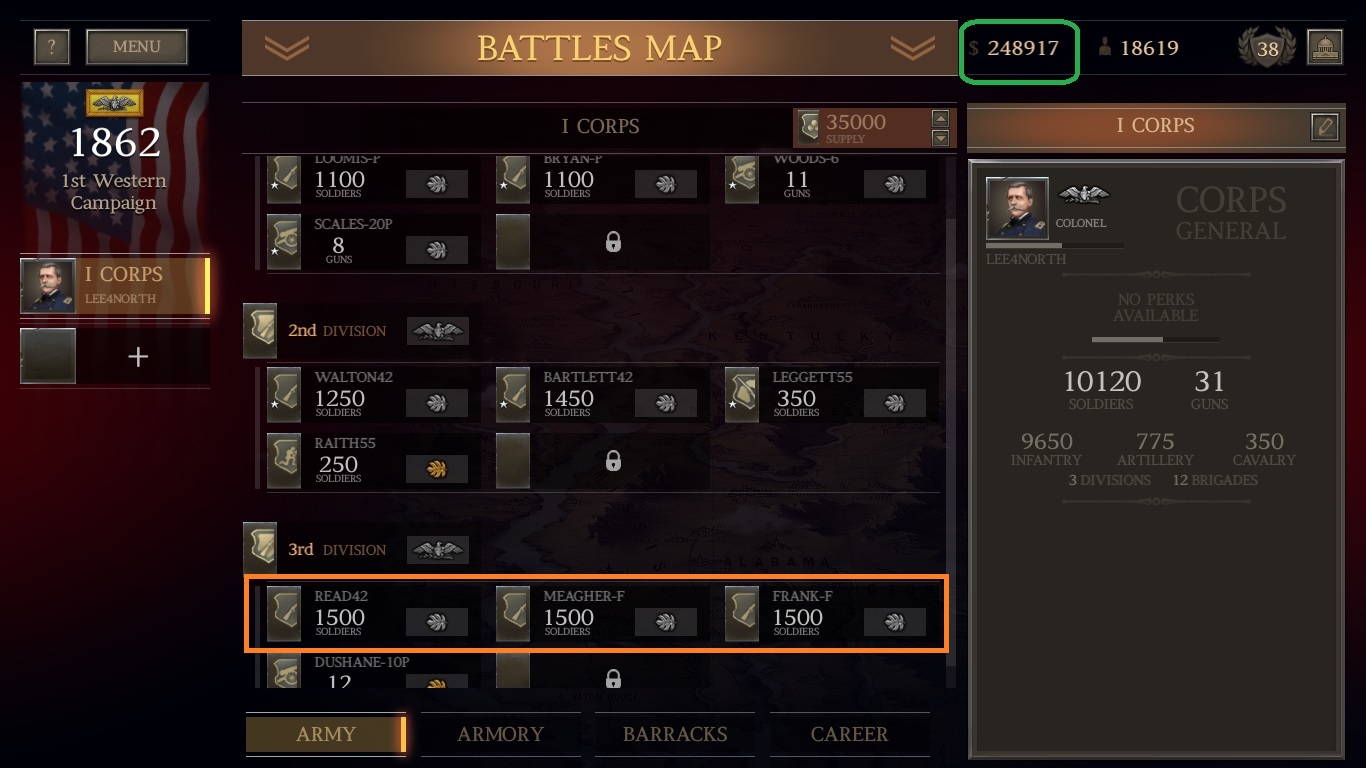Image resolution: width=1366 pixels, height=768 pixels.
Task: Click the locked brigade slot in 2nd Division
Action: (613, 461)
